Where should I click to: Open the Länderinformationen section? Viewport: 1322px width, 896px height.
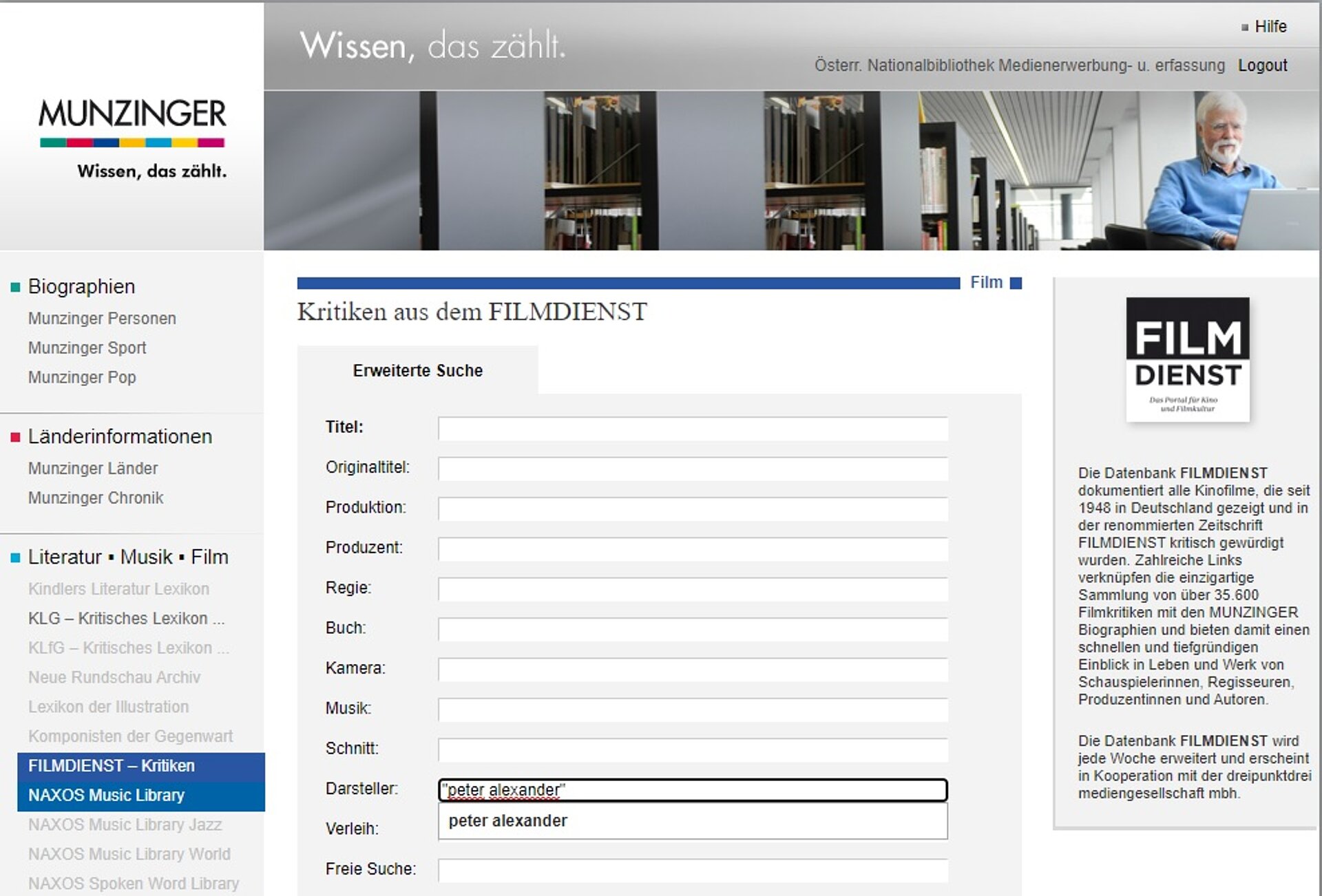[x=120, y=436]
